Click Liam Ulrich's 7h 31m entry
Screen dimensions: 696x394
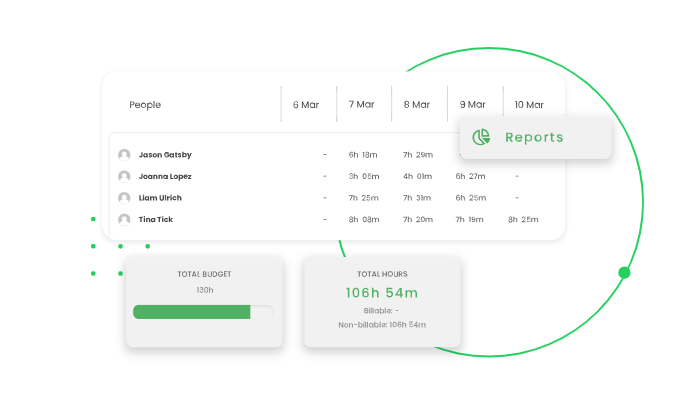(x=417, y=198)
